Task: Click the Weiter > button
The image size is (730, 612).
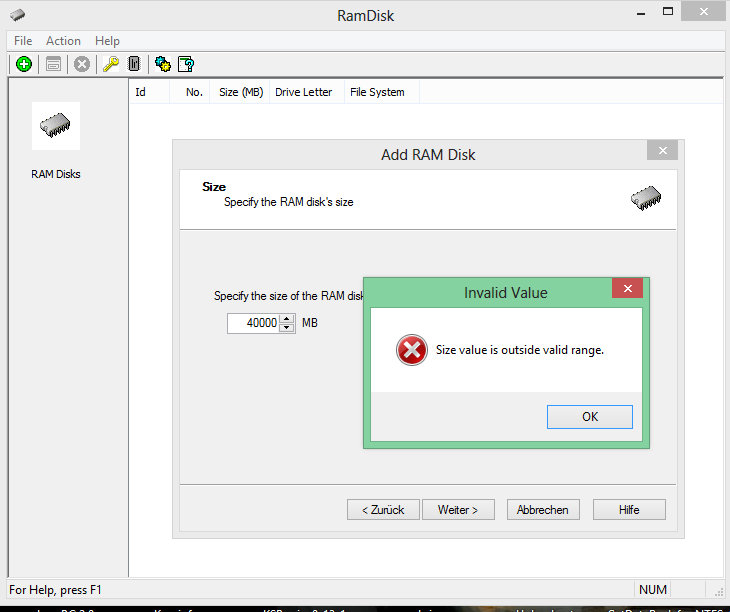Action: click(x=458, y=510)
